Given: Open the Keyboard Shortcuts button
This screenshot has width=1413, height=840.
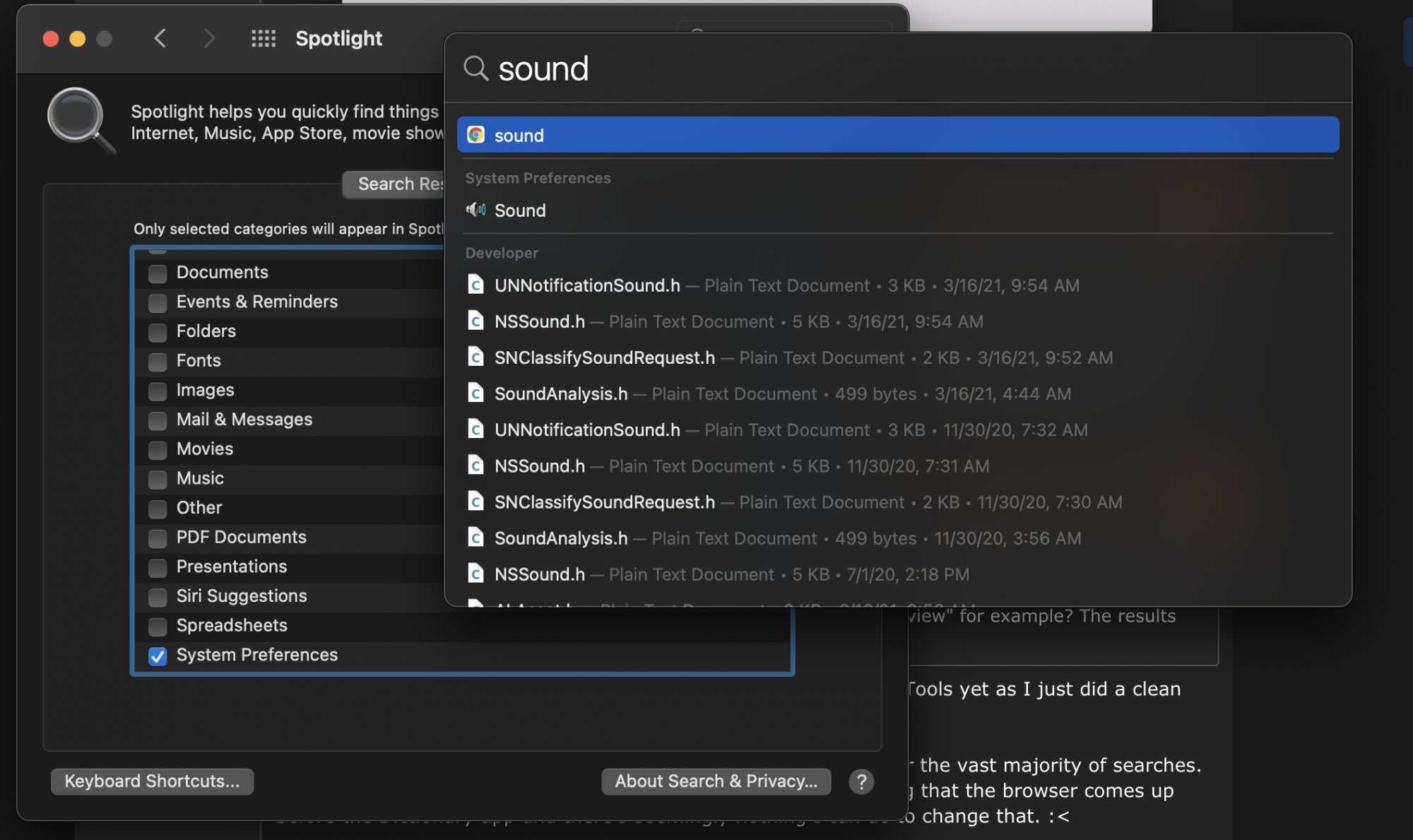Looking at the screenshot, I should (152, 781).
